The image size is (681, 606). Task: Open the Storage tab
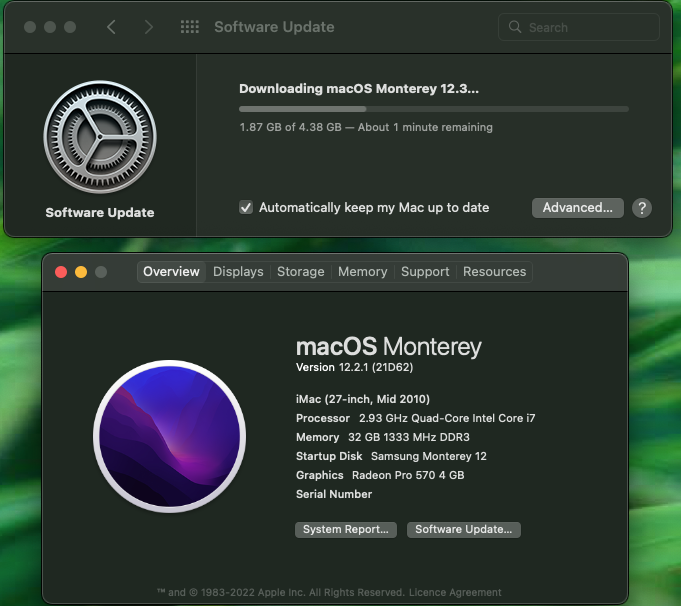pos(301,272)
